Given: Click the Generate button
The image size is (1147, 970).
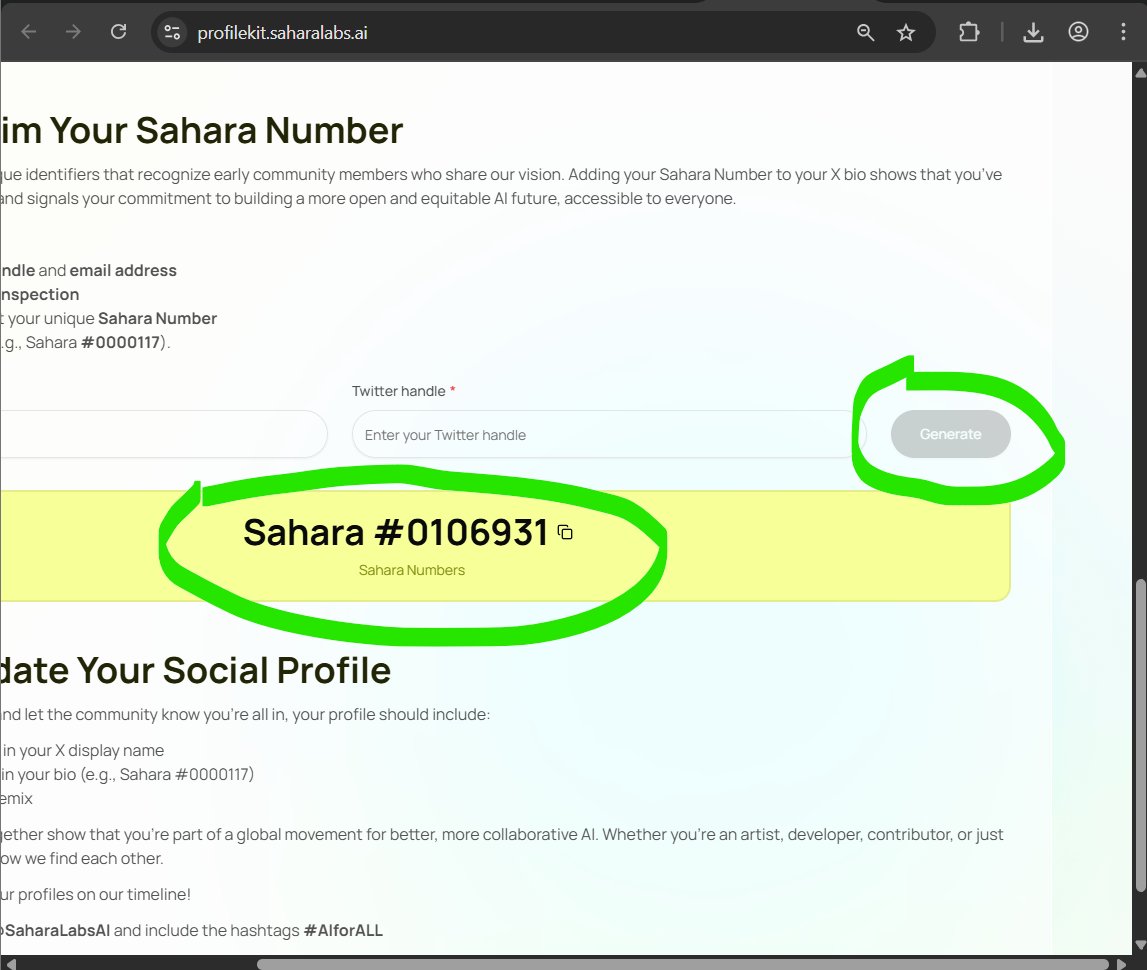Looking at the screenshot, I should coord(950,435).
